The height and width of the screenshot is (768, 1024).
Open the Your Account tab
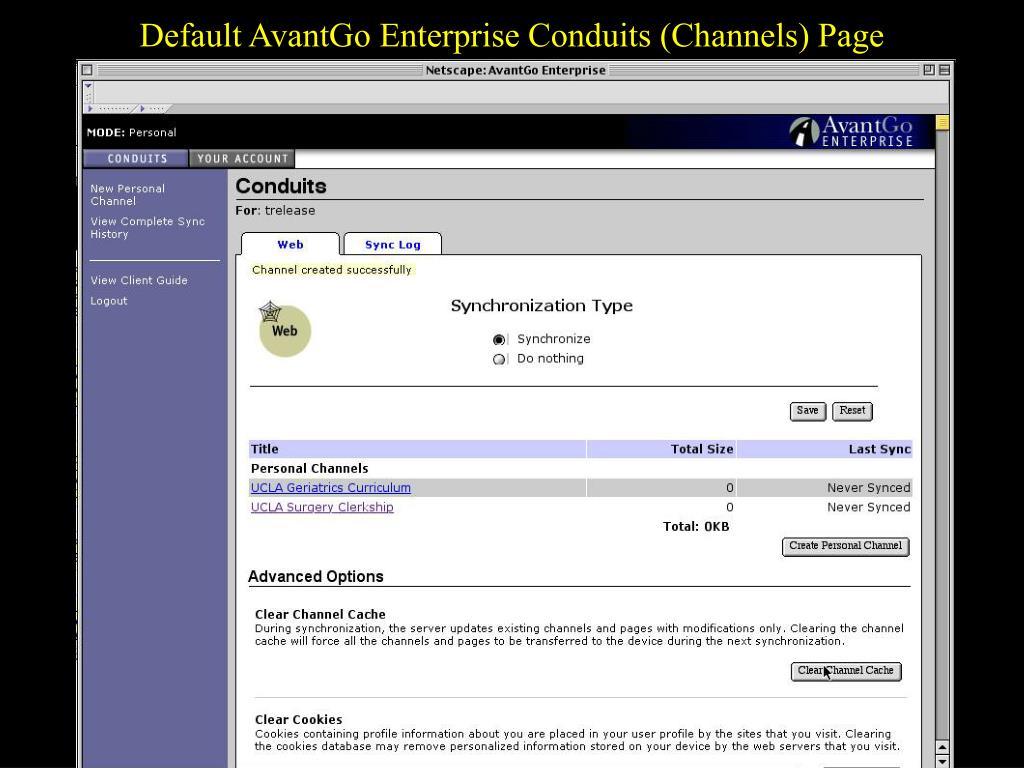click(x=242, y=159)
